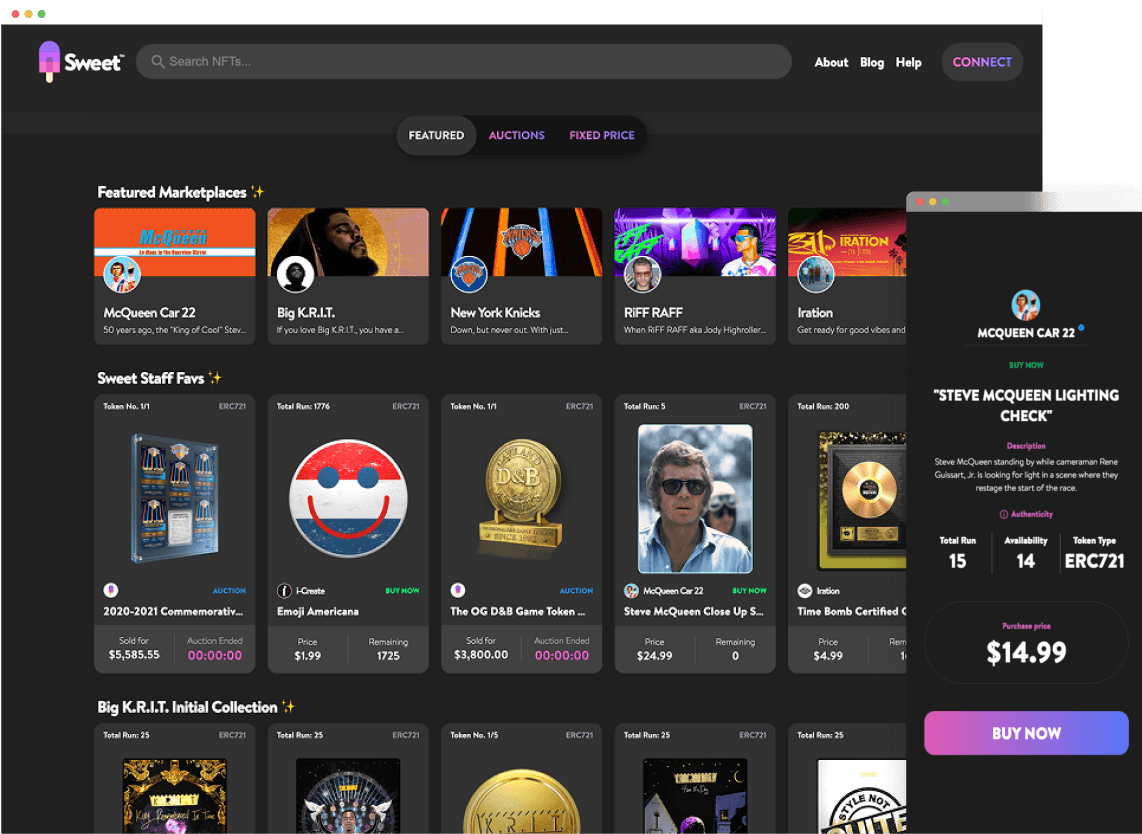Click BUY NOW button in detail panel

point(1026,733)
